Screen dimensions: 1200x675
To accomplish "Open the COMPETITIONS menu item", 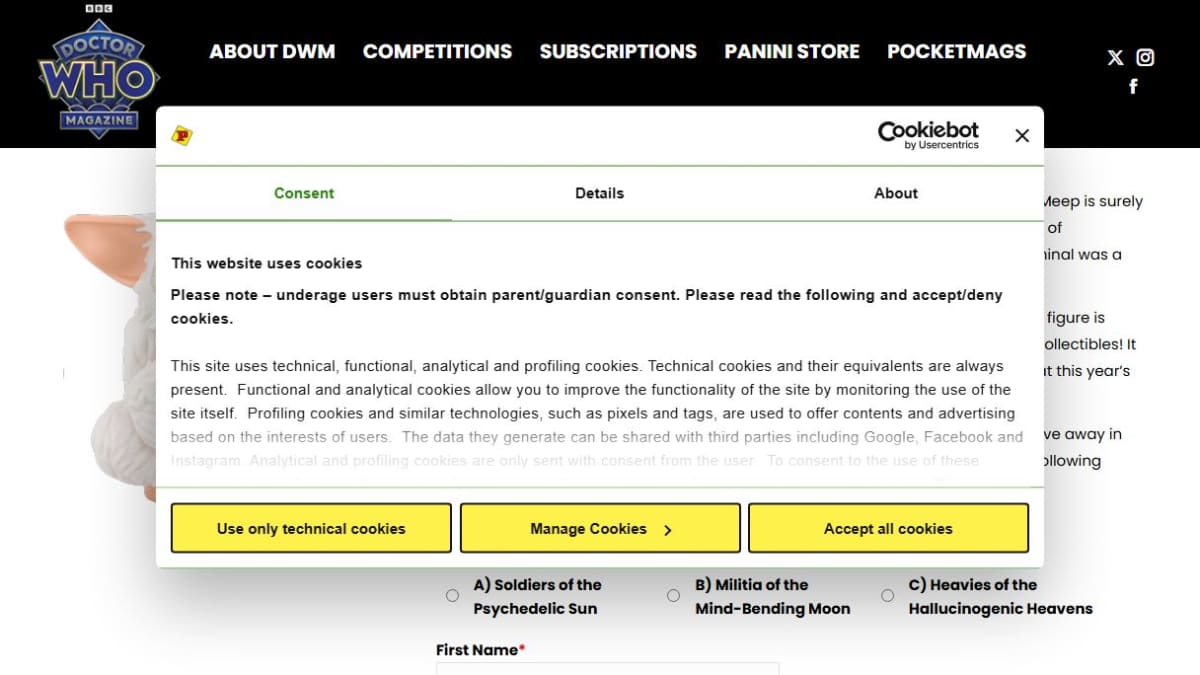I will tap(437, 51).
